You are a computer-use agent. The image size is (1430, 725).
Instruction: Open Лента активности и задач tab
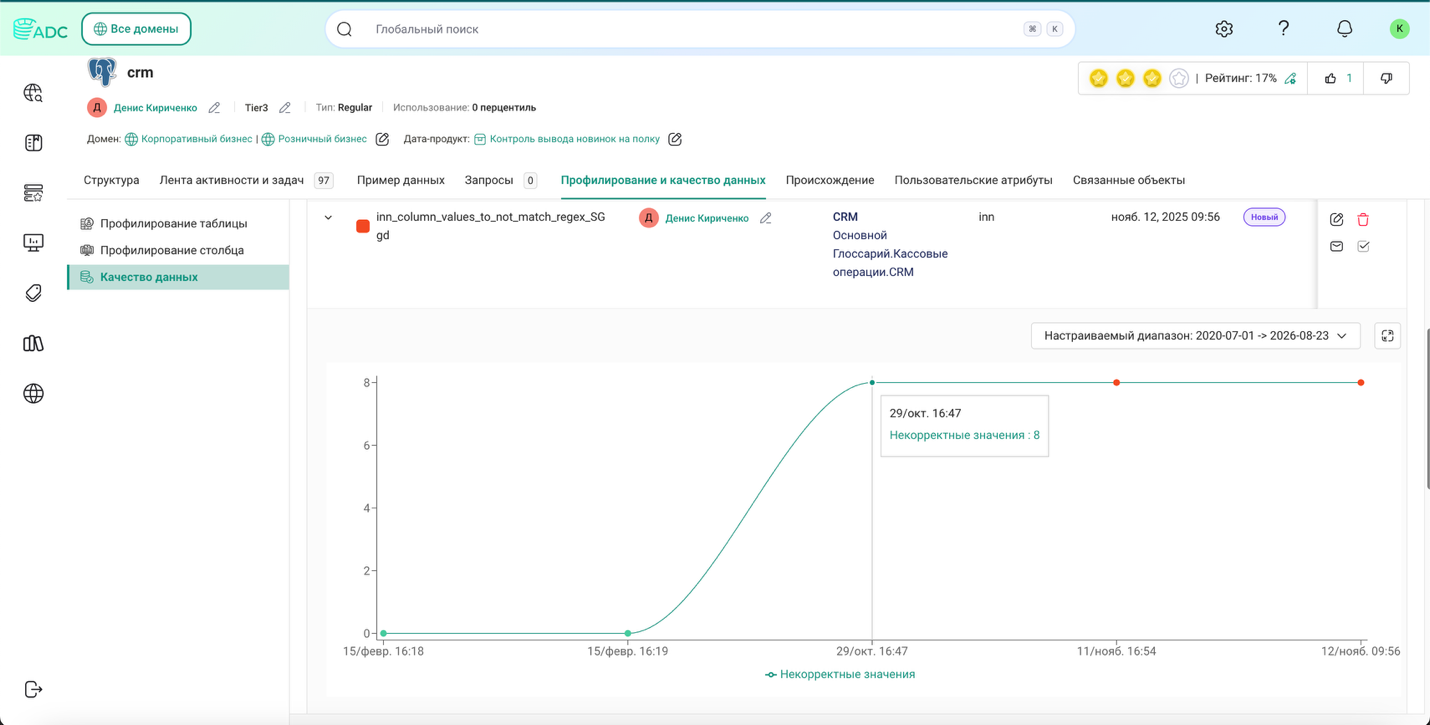point(246,180)
